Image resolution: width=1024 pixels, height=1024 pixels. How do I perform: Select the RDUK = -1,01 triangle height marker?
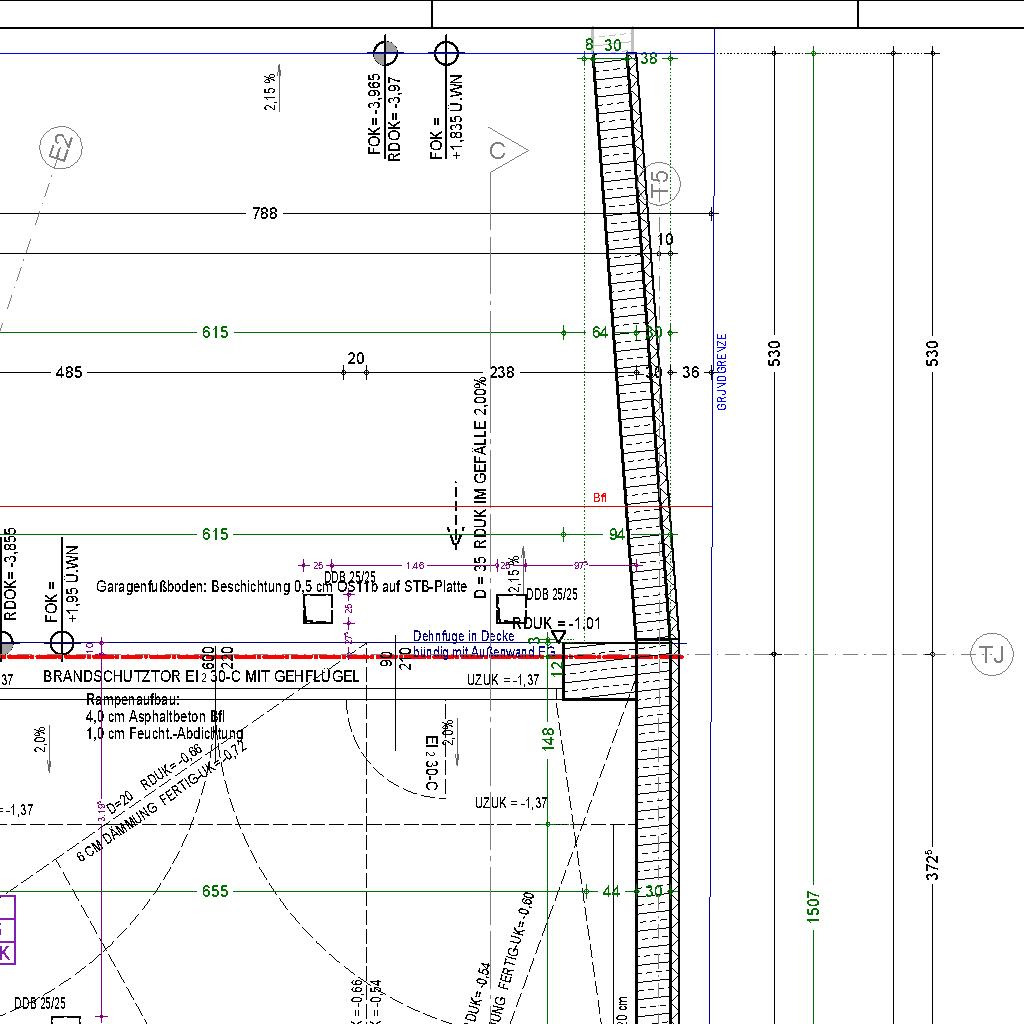pyautogui.click(x=559, y=636)
